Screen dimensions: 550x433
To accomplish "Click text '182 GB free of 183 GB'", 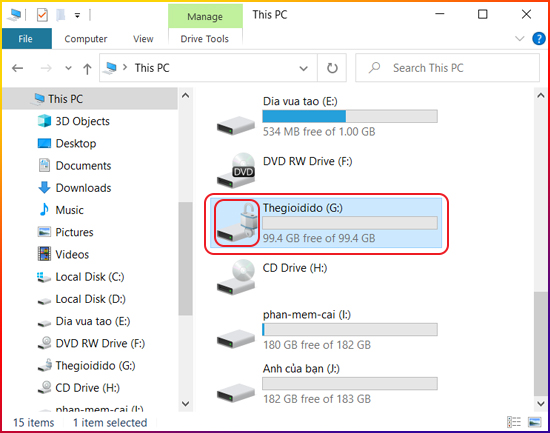I will [317, 399].
